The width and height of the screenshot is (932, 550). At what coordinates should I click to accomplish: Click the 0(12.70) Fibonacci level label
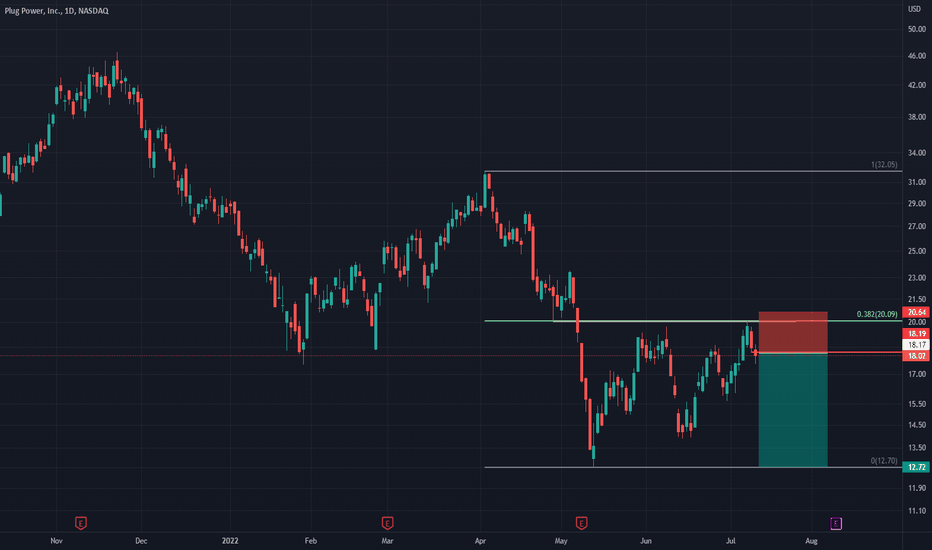(x=884, y=461)
